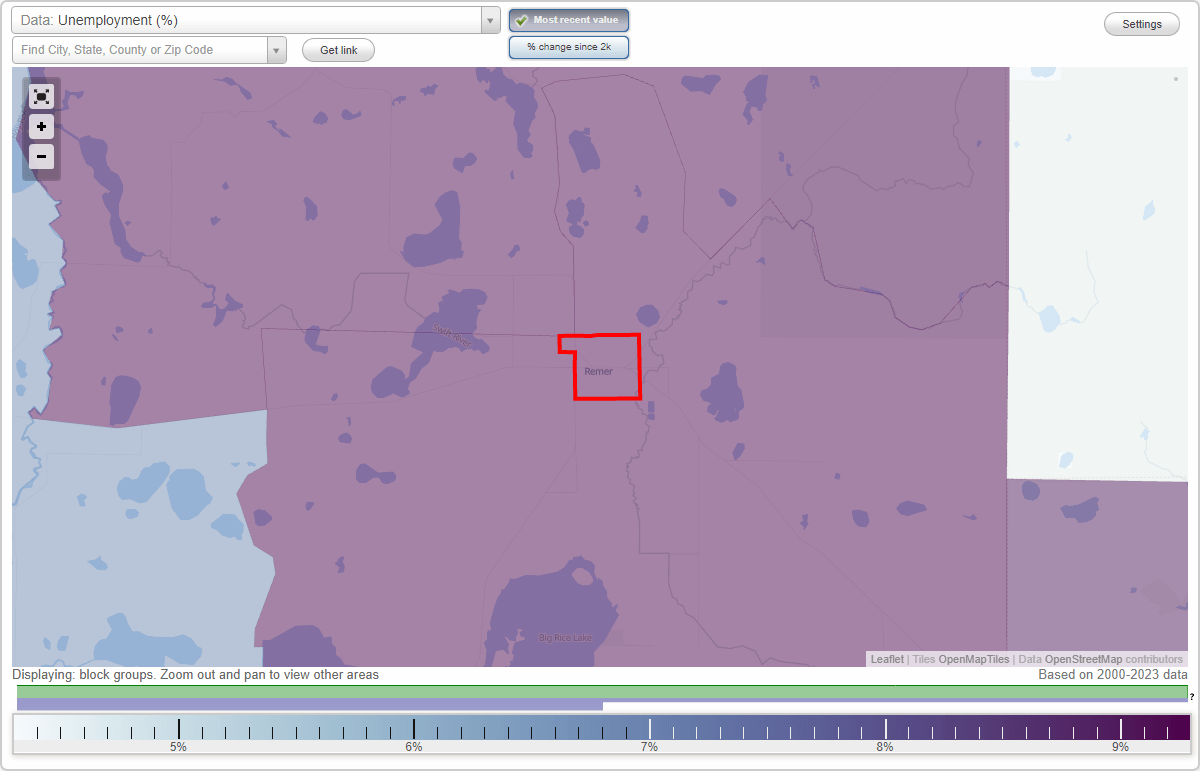Click the Remer label on map

(x=599, y=371)
